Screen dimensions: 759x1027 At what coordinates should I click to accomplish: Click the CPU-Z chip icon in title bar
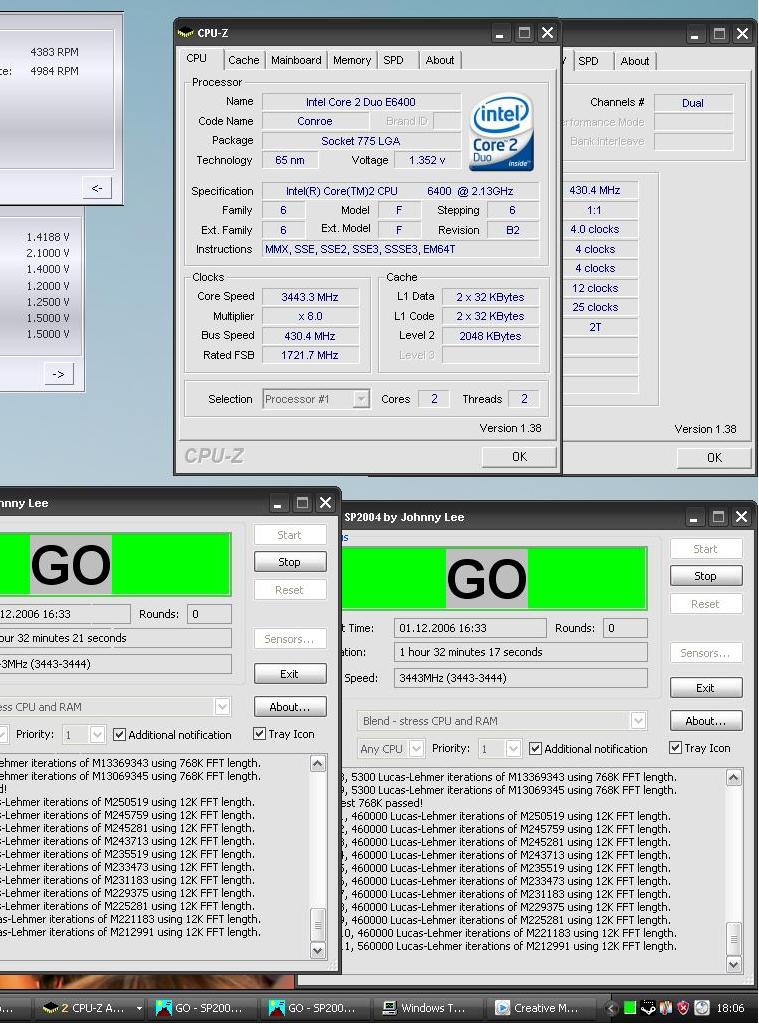click(x=186, y=33)
